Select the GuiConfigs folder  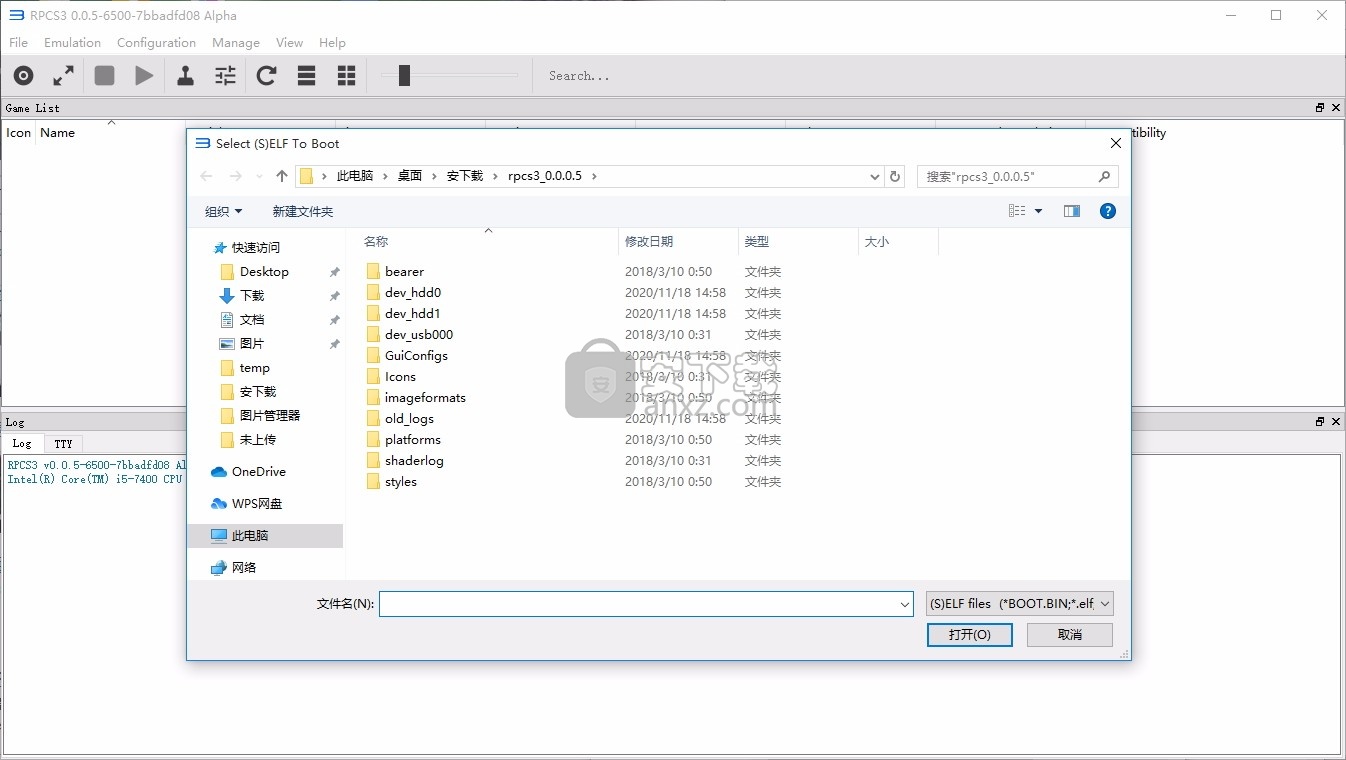tap(416, 355)
